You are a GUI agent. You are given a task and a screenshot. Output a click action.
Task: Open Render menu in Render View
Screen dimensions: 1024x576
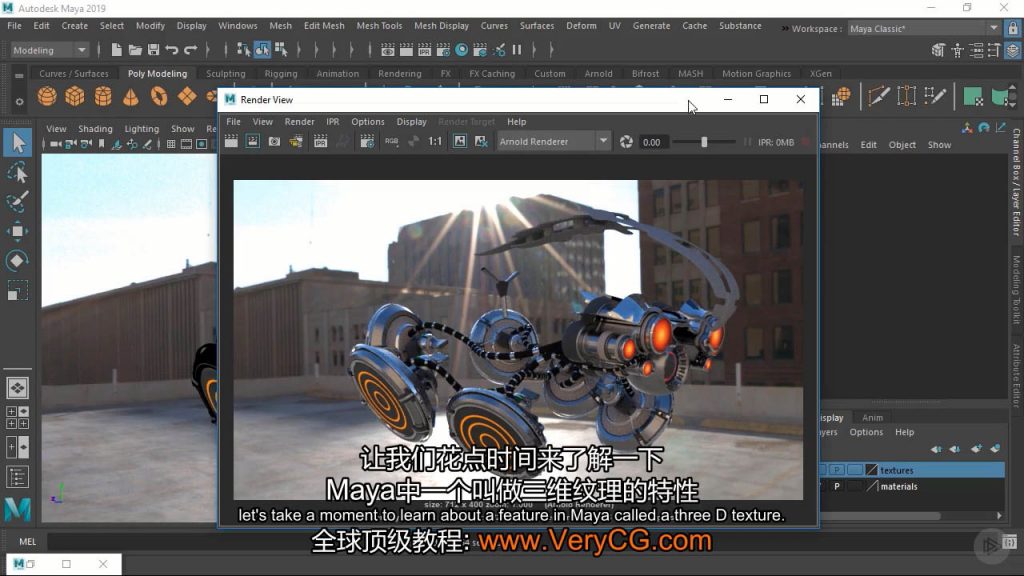[x=299, y=121]
